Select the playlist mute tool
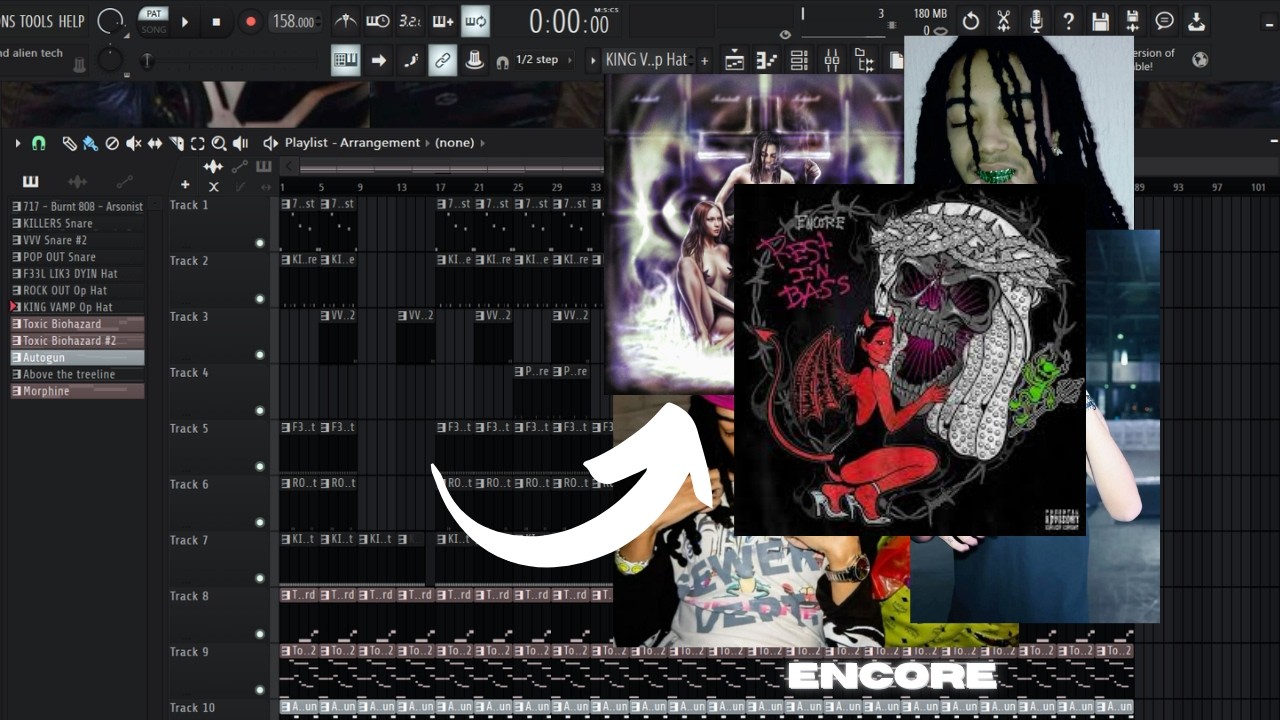 pos(133,143)
